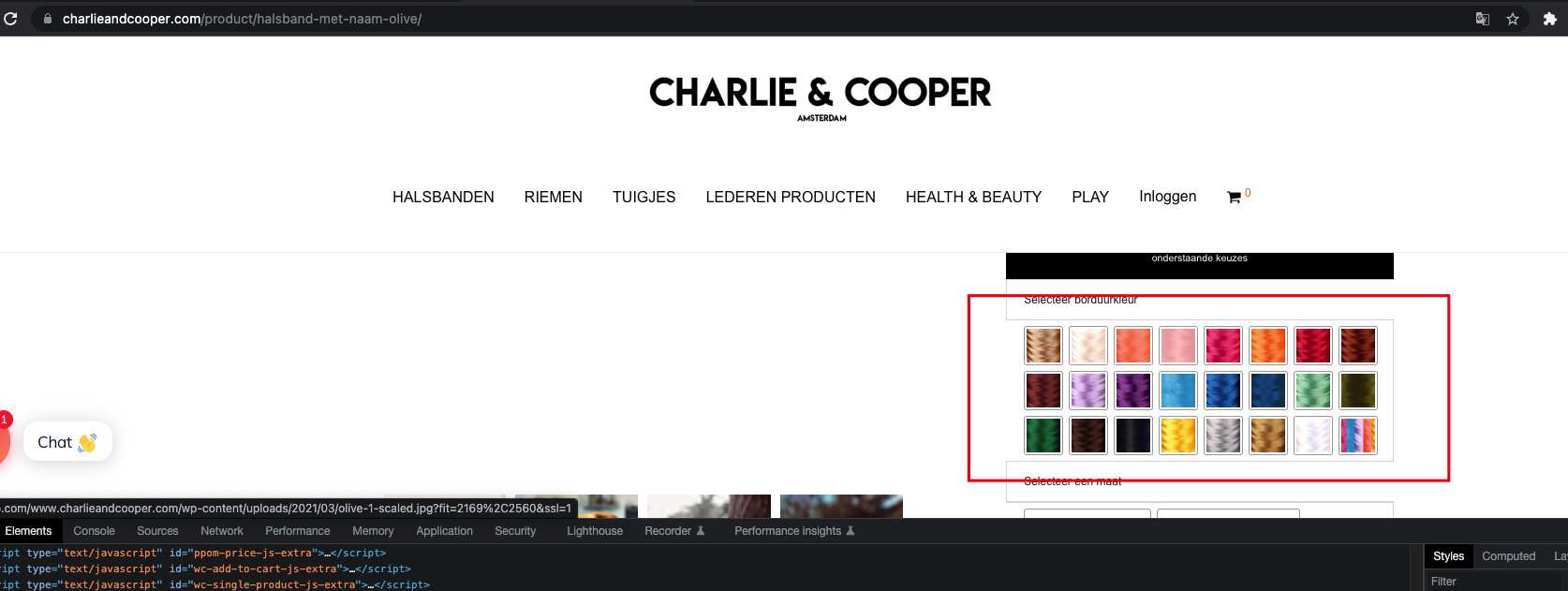
Task: Click the red notification badge showing 1
Action: 5,420
